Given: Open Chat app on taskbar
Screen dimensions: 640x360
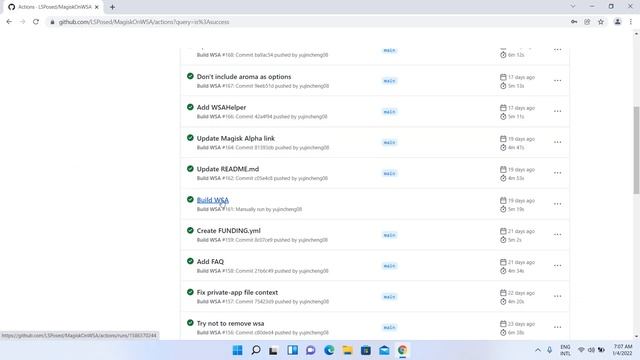Looking at the screenshot, I should click(x=311, y=350).
